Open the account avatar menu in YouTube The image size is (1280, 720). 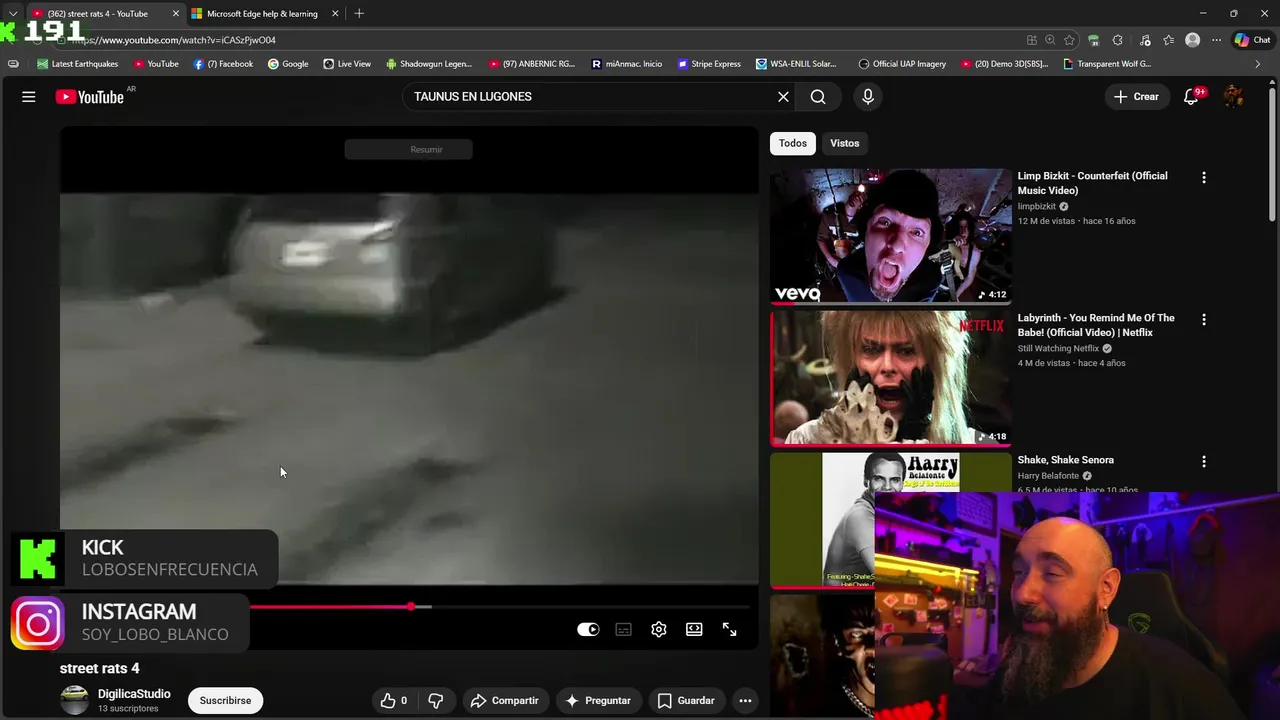pos(1234,97)
